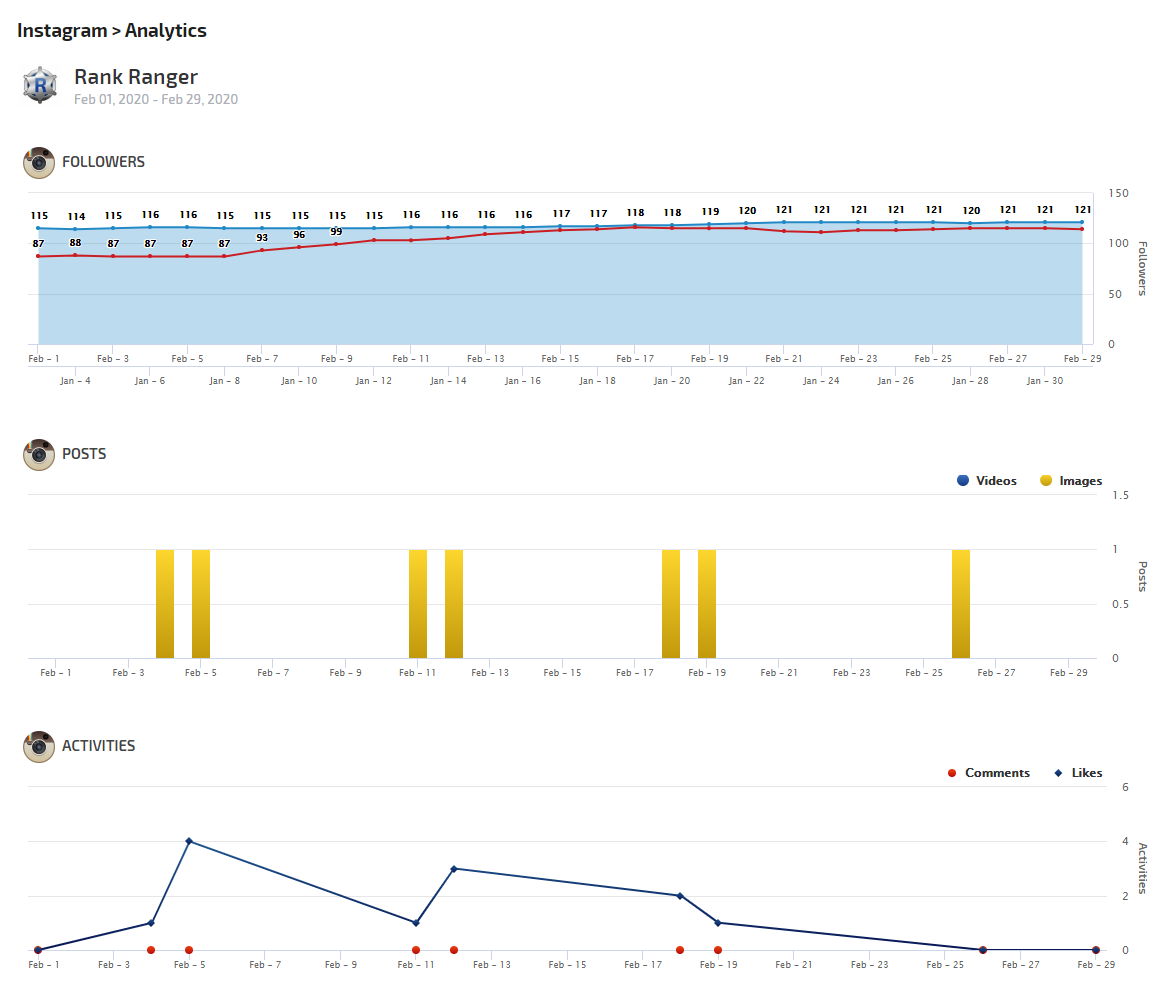
Task: Select the Instagram > Analytics breadcrumb title
Action: [112, 30]
